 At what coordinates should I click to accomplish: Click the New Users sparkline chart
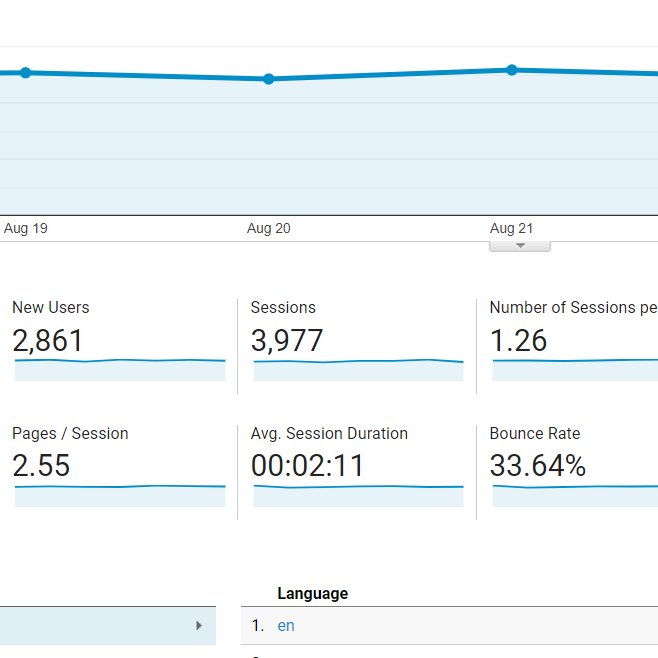click(x=120, y=369)
